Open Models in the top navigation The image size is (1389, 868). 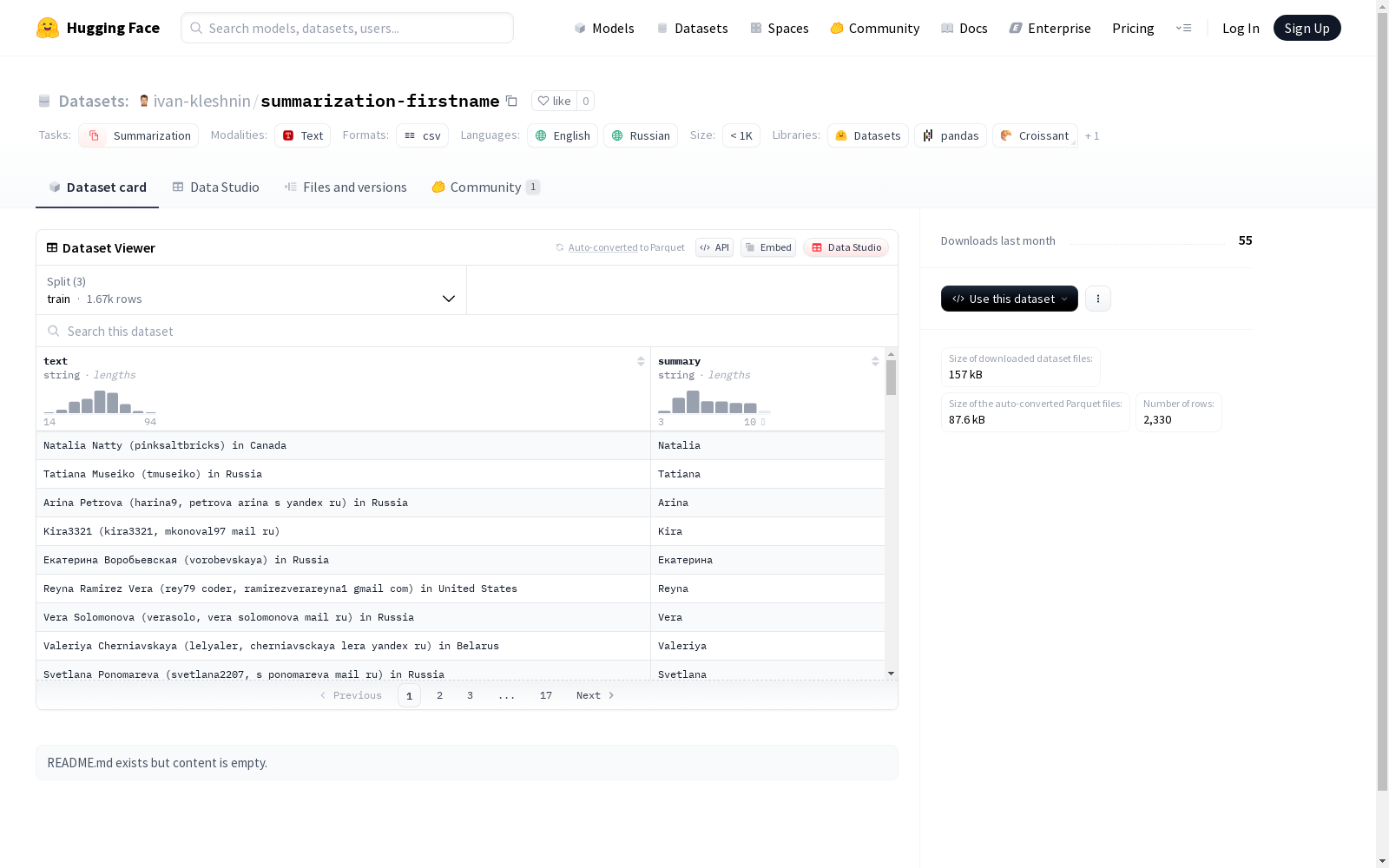(x=604, y=28)
